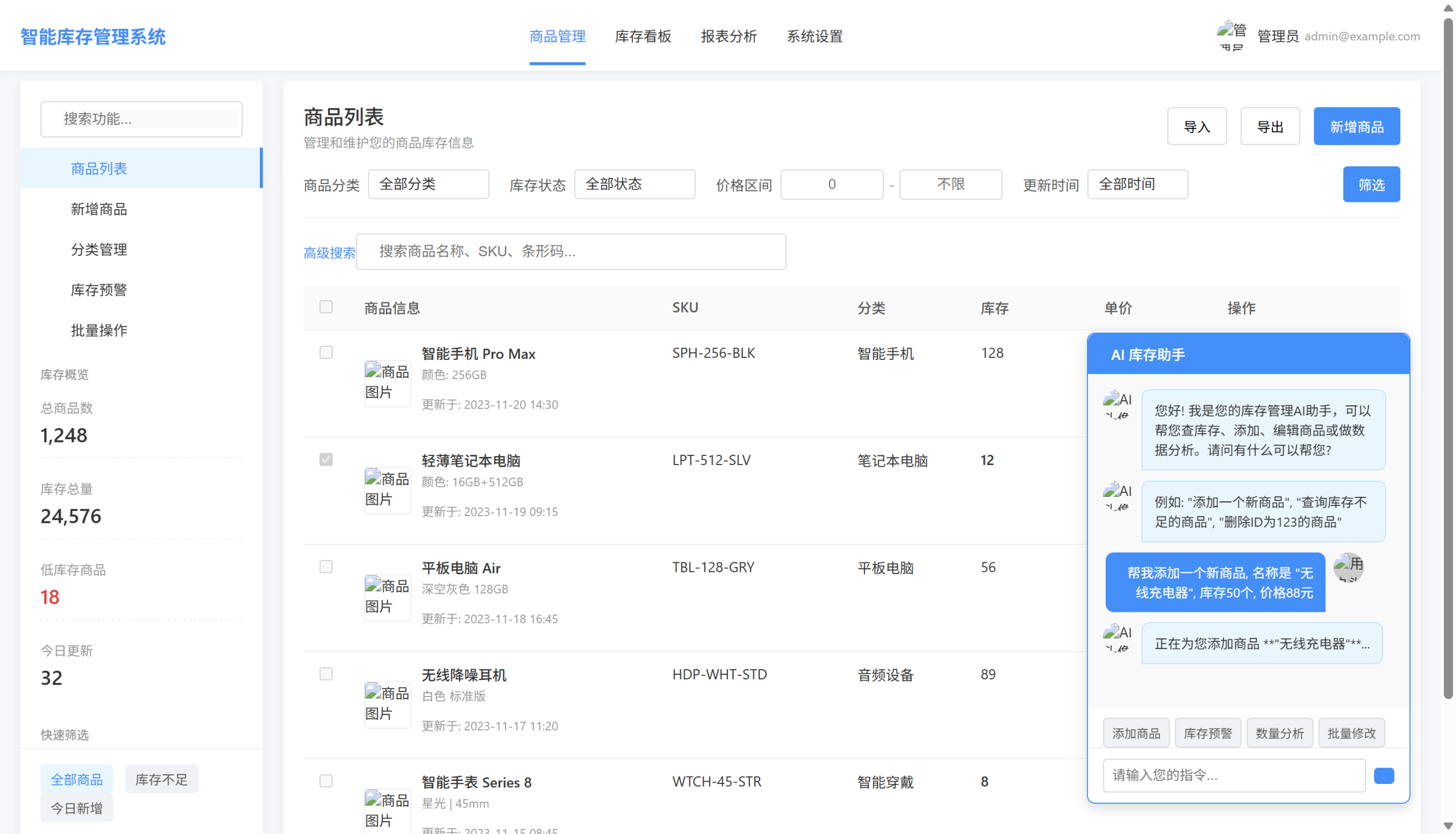Open 高级搜索 advanced search
This screenshot has height=834, width=1456.
point(329,252)
